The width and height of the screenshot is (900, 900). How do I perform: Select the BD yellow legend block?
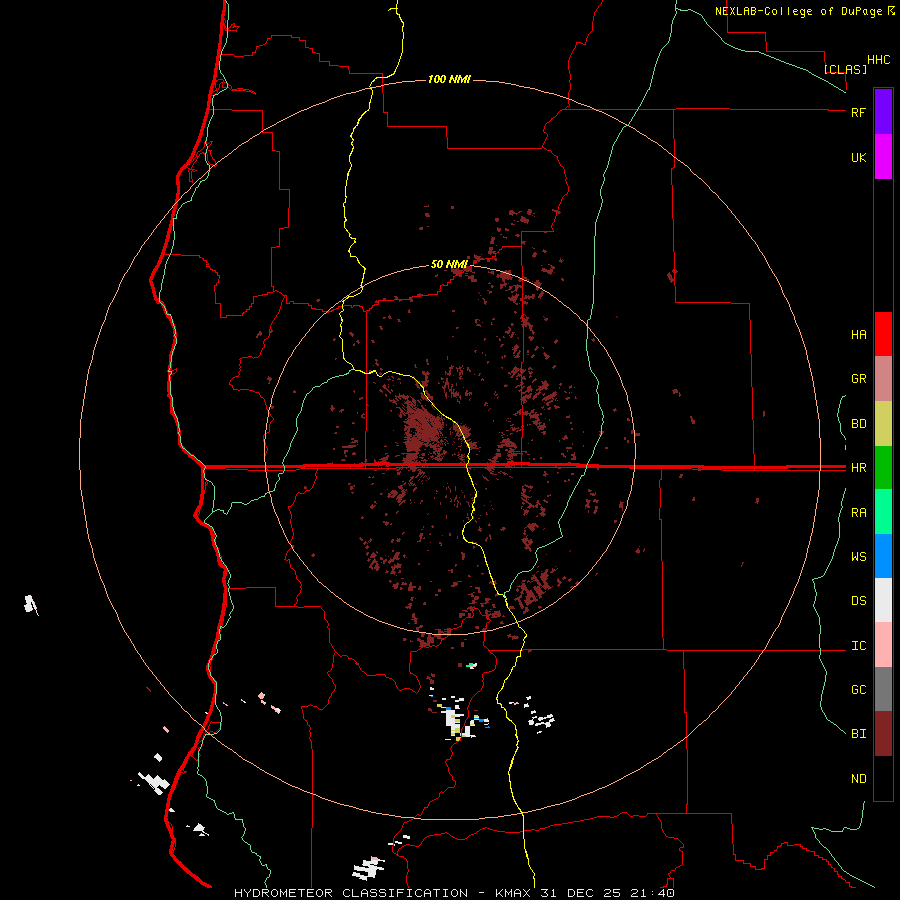pos(883,424)
